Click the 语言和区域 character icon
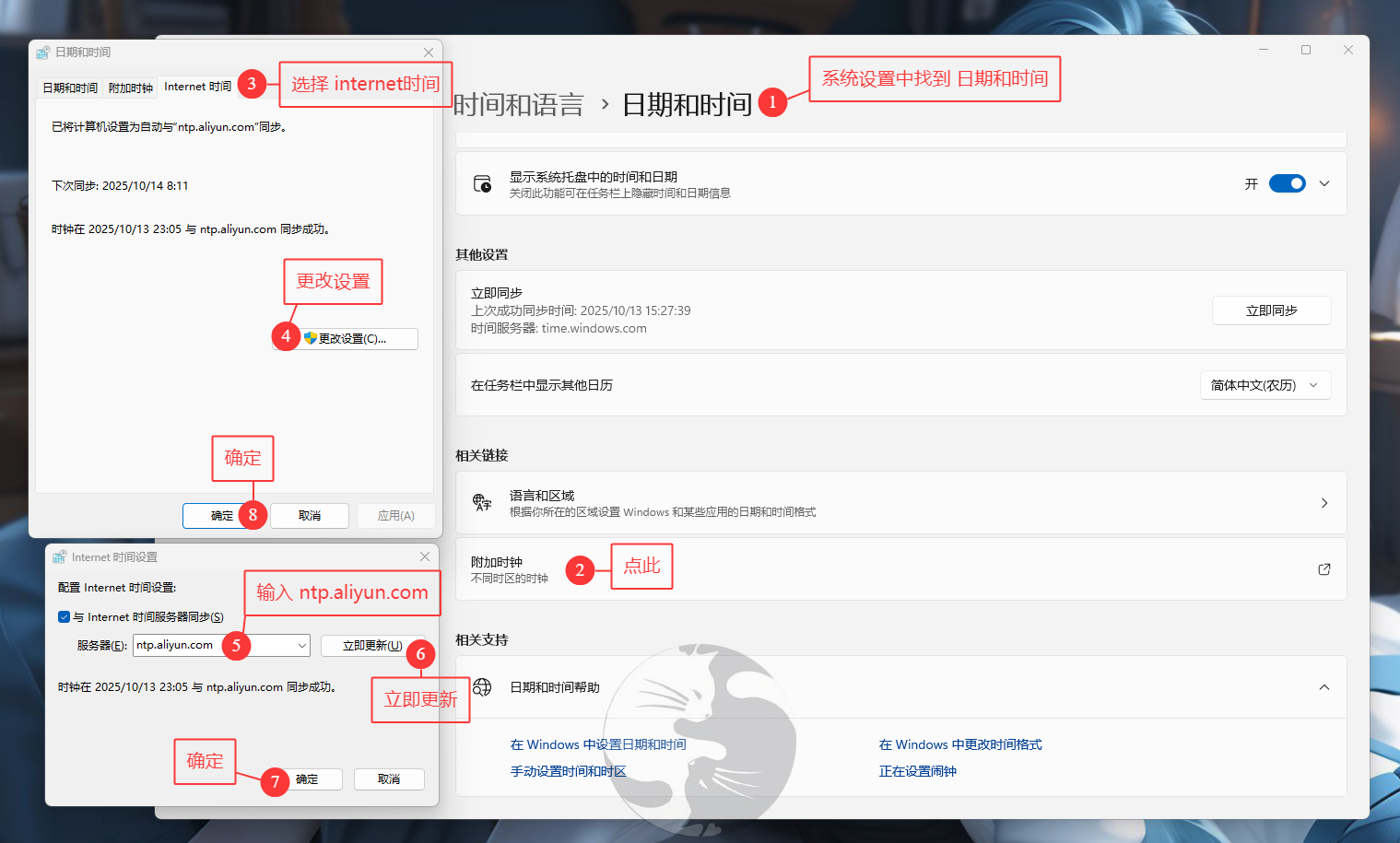The image size is (1400, 843). (x=481, y=501)
